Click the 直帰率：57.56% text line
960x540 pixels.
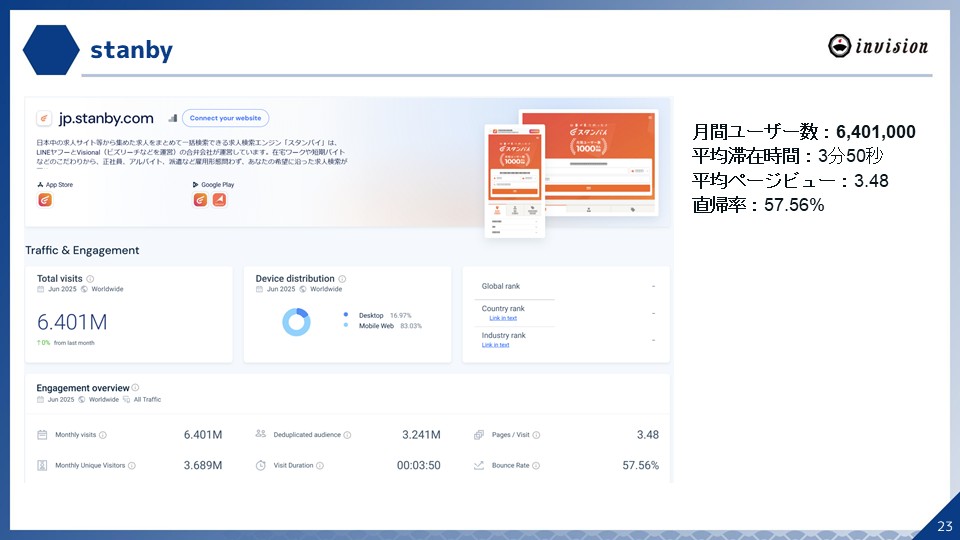(758, 204)
